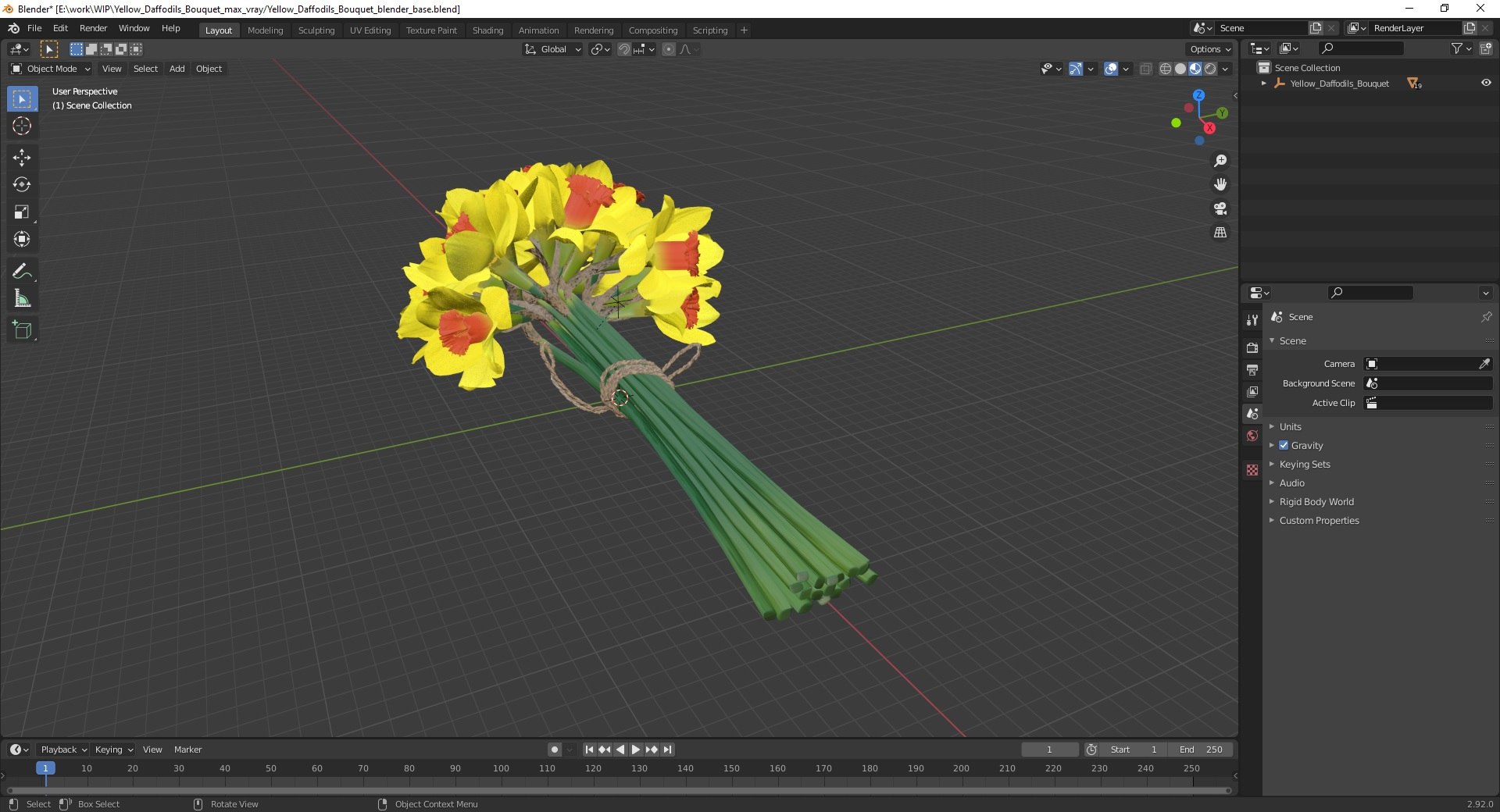Switch orthographic/perspective grid icon
1500x812 pixels.
click(1220, 233)
